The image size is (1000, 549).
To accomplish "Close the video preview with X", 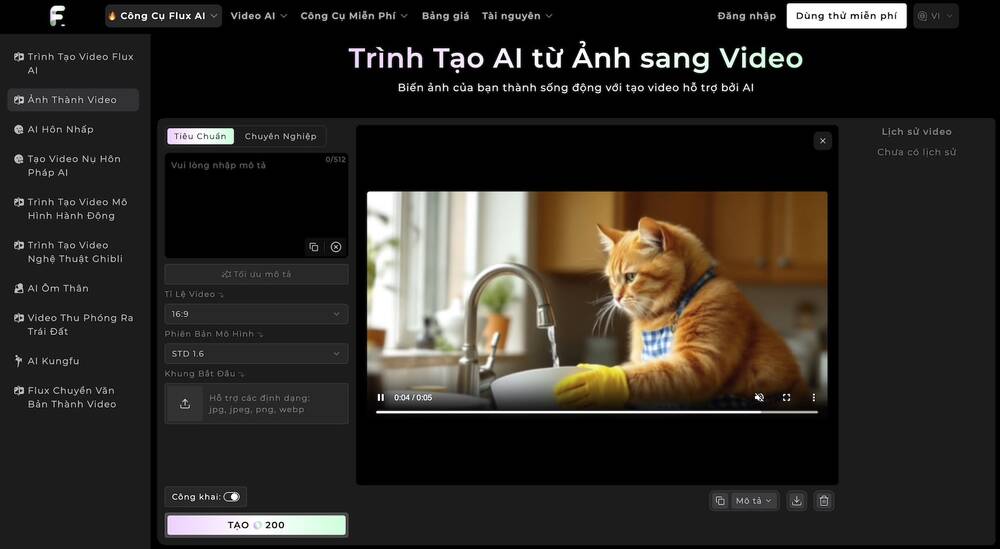I will 823,141.
